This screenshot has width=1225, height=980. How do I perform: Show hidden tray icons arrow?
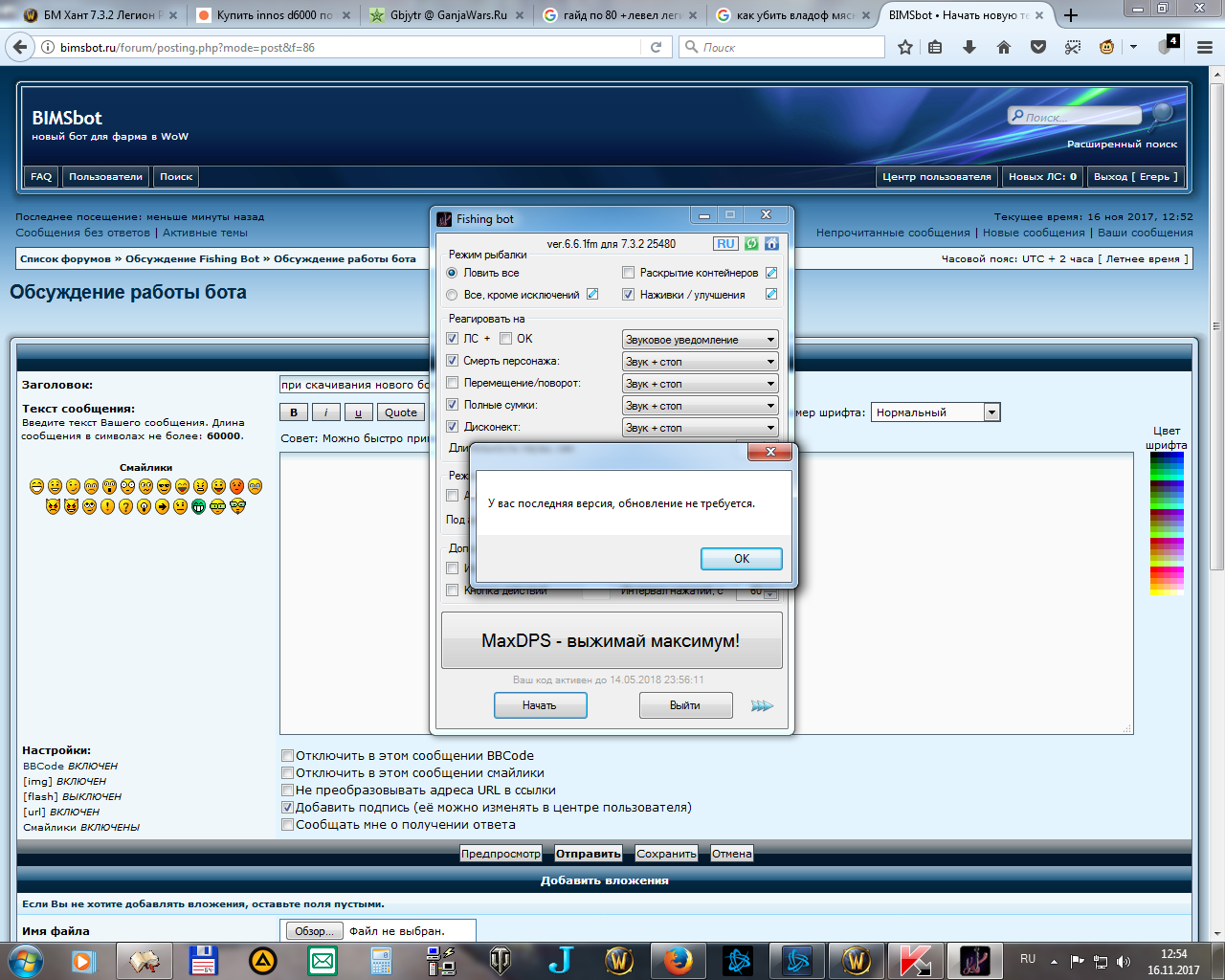pyautogui.click(x=1054, y=961)
